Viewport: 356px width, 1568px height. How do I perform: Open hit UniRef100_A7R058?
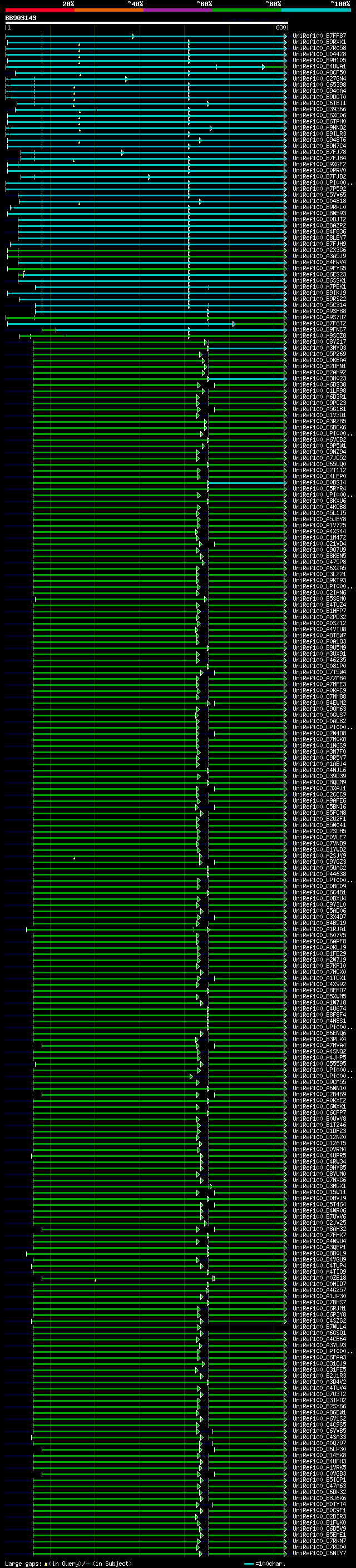(x=319, y=48)
